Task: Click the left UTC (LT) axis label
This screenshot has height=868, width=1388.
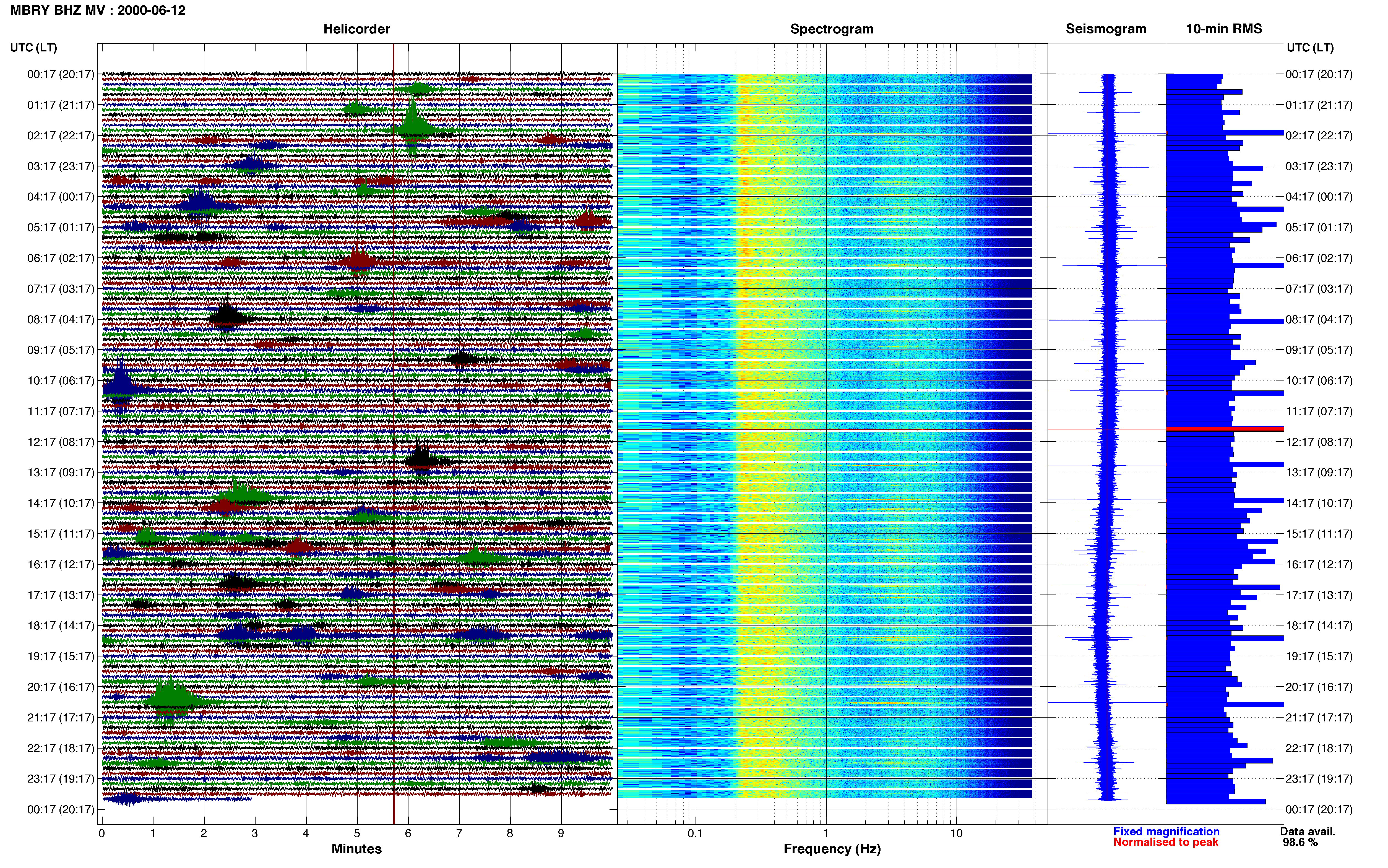Action: point(33,48)
